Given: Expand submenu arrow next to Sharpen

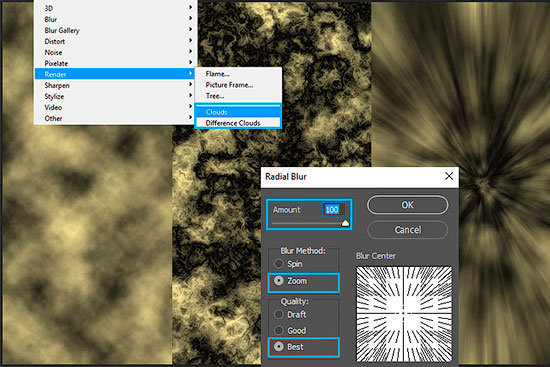Looking at the screenshot, I should pos(190,84).
